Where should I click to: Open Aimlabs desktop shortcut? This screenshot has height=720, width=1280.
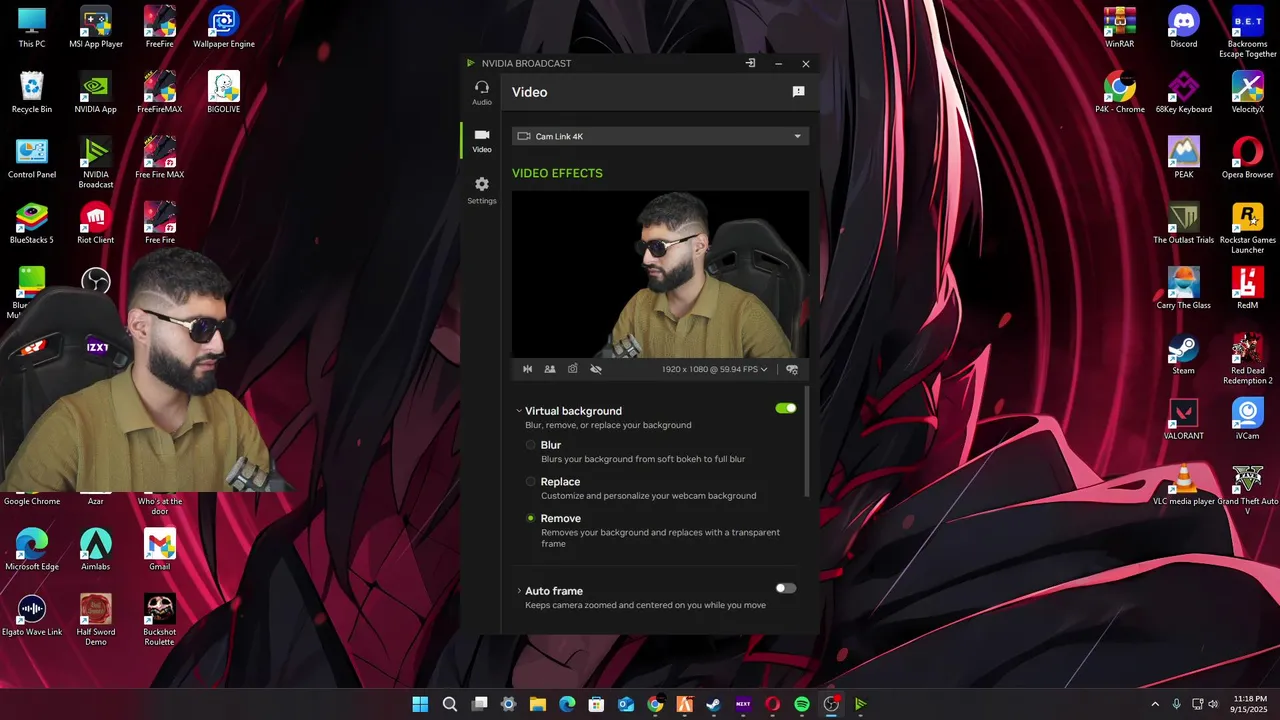[96, 550]
